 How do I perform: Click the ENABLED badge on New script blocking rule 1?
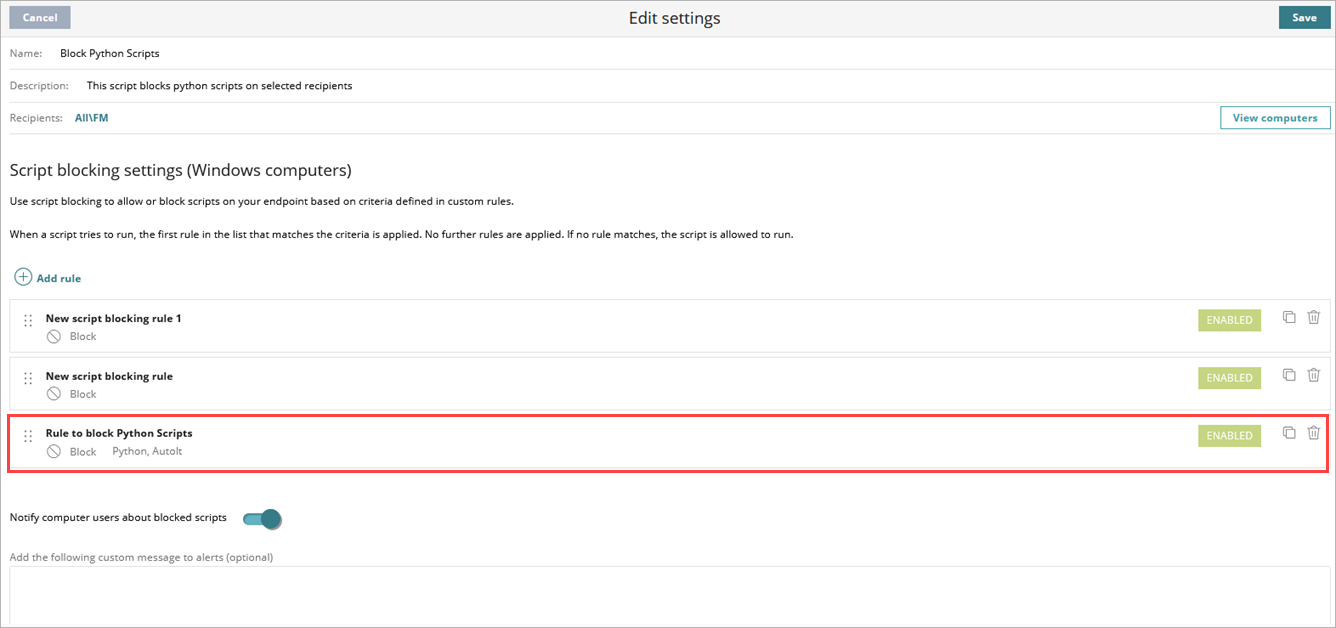click(1229, 320)
